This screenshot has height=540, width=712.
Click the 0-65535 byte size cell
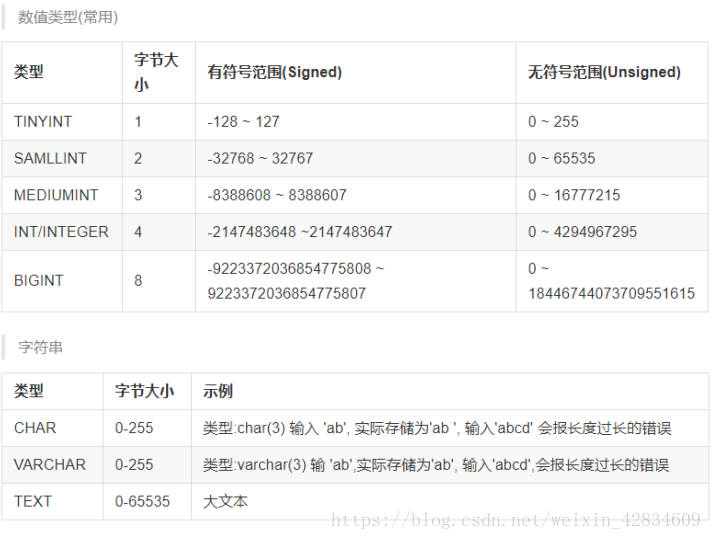pos(147,501)
